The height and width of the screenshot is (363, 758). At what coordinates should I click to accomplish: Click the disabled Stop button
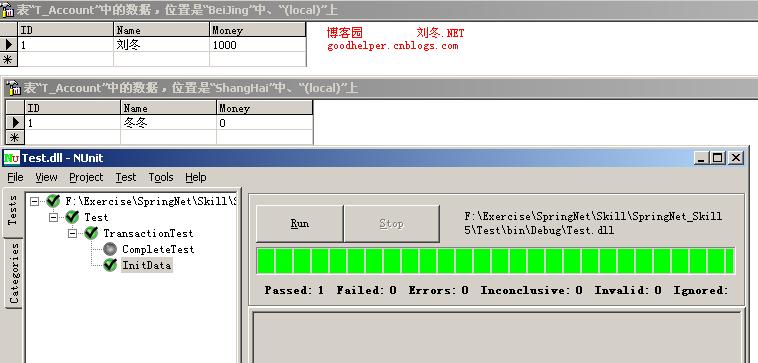coord(392,223)
